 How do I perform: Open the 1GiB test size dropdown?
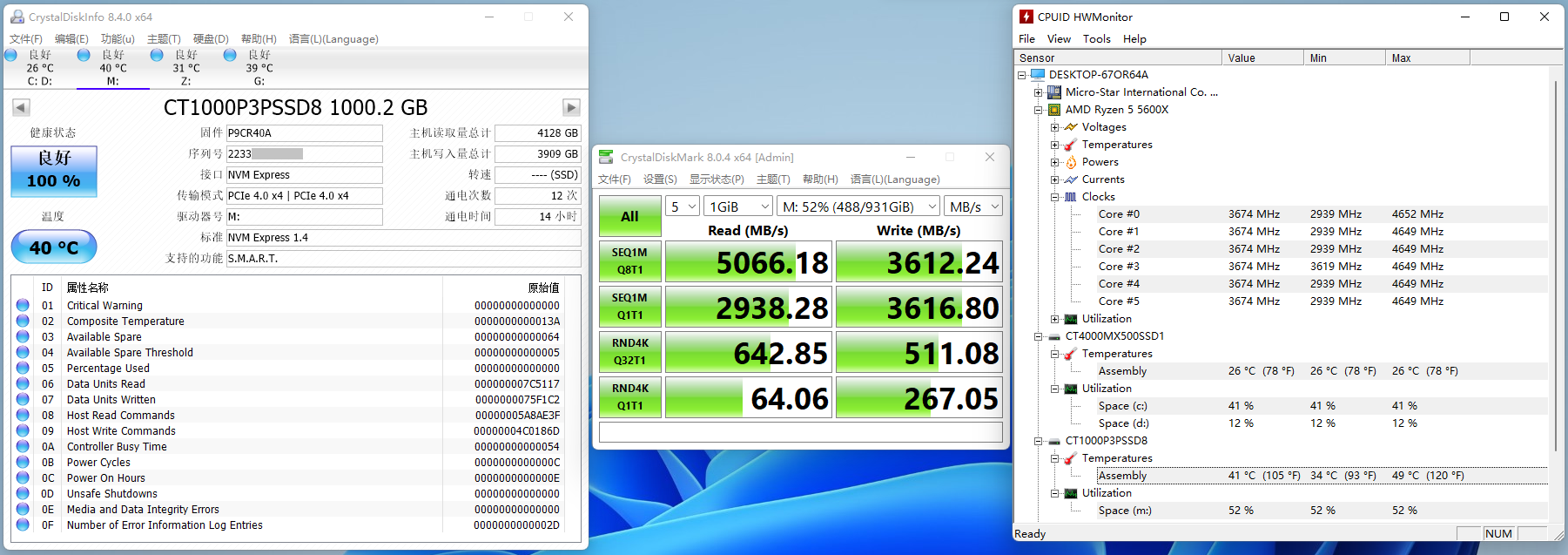pyautogui.click(x=738, y=206)
